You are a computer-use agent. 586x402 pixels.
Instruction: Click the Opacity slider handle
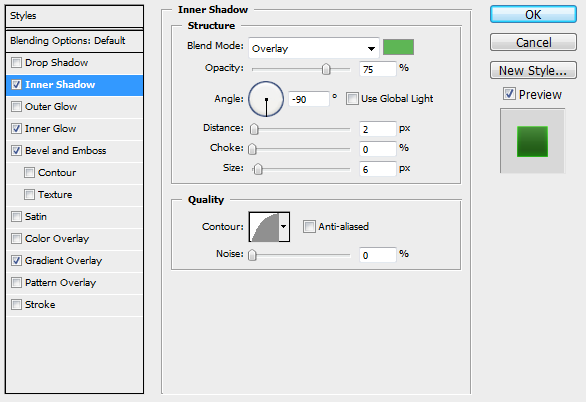pyautogui.click(x=326, y=69)
